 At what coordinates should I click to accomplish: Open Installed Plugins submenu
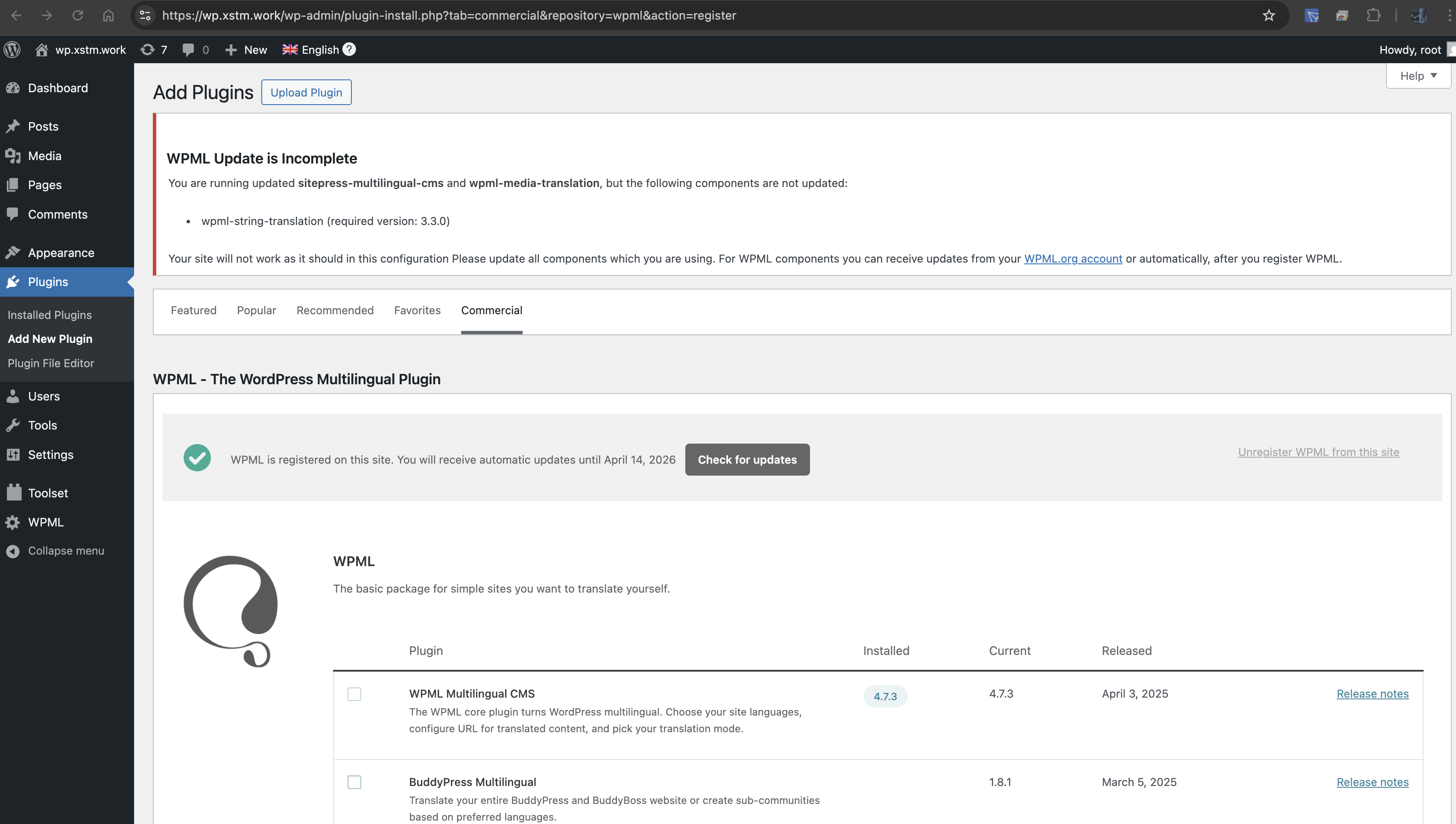point(50,315)
